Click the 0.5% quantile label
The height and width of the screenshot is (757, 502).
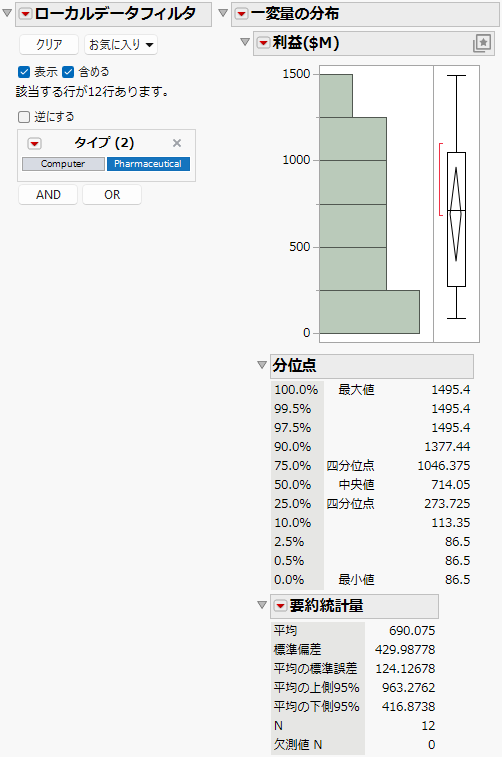pos(289,561)
